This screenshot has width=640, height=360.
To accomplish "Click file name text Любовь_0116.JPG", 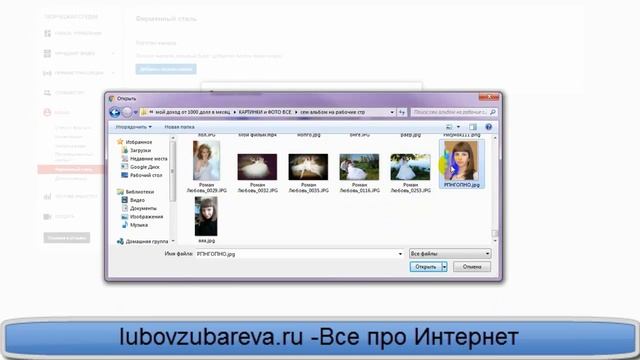I will (360, 191).
